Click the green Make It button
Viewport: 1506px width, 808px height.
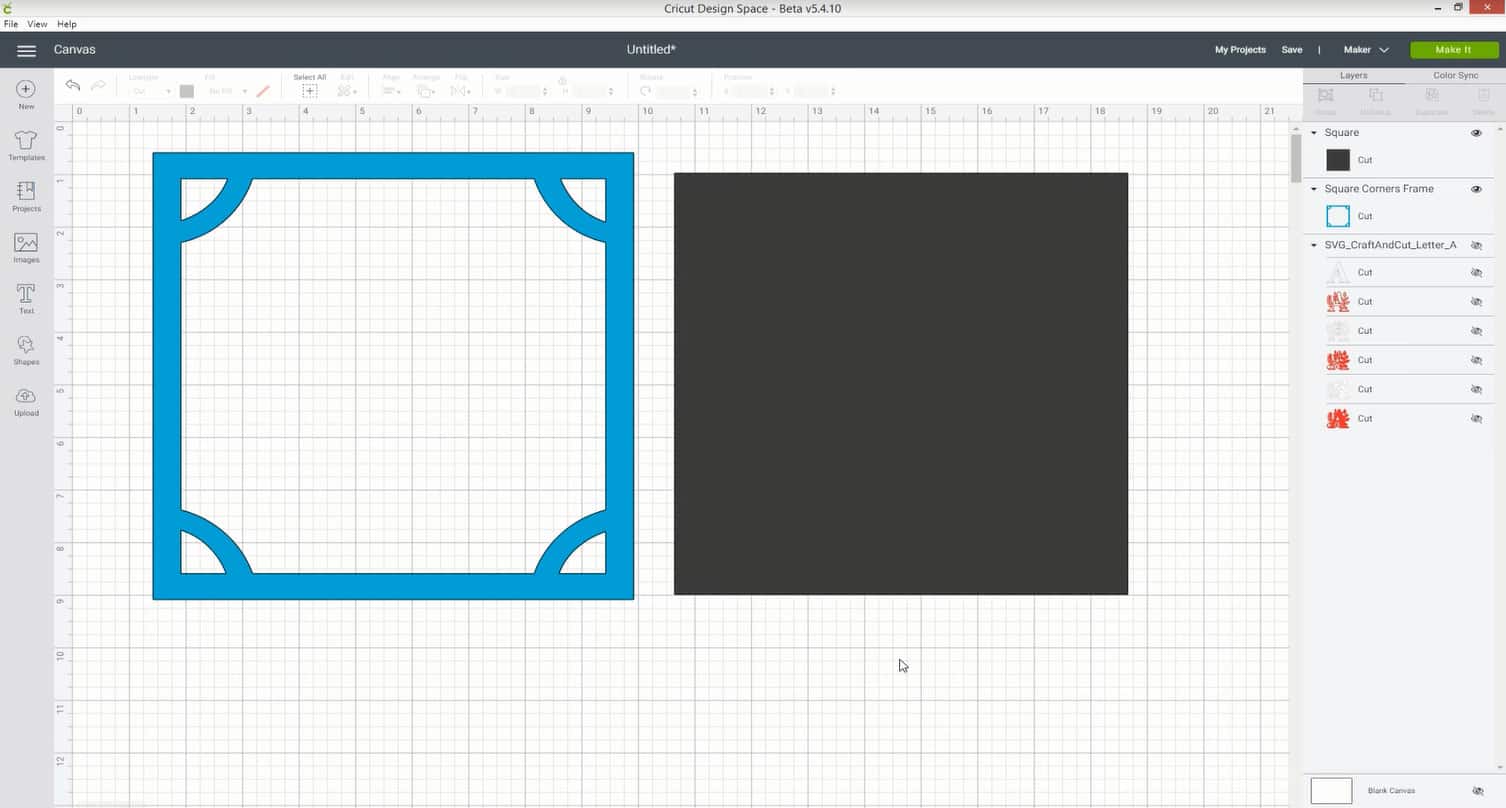click(1452, 49)
